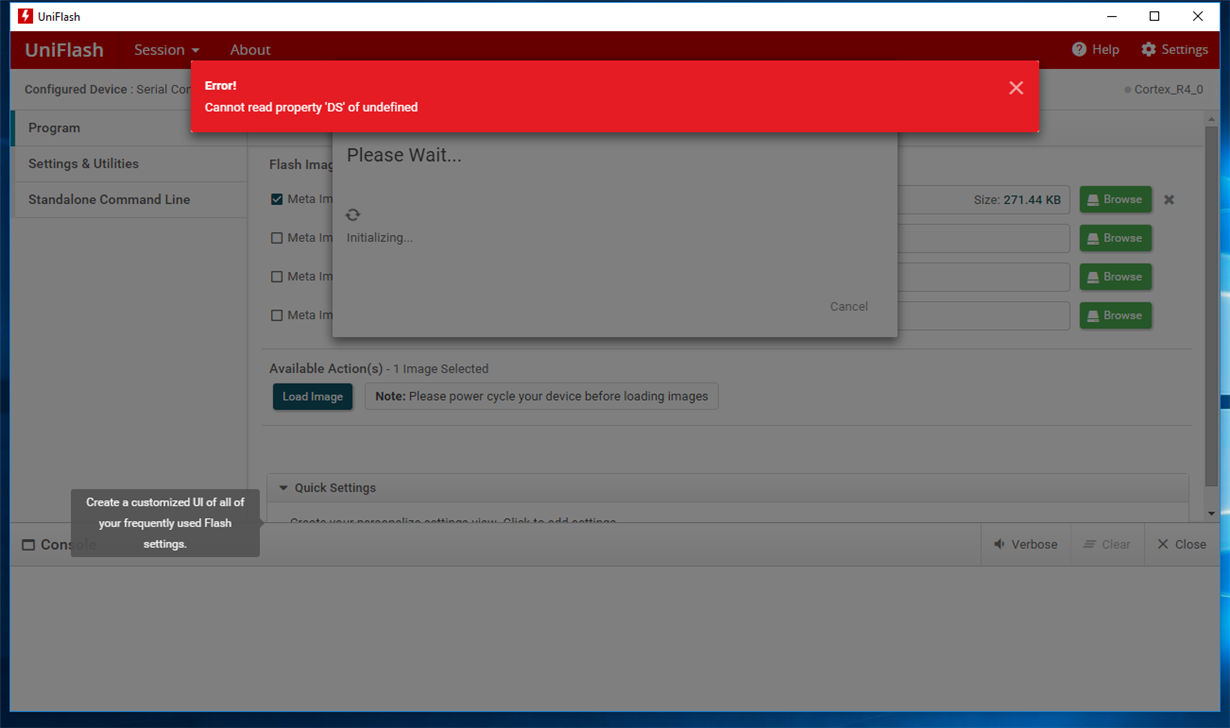Toggle Verbose speaker icon button

1025,544
